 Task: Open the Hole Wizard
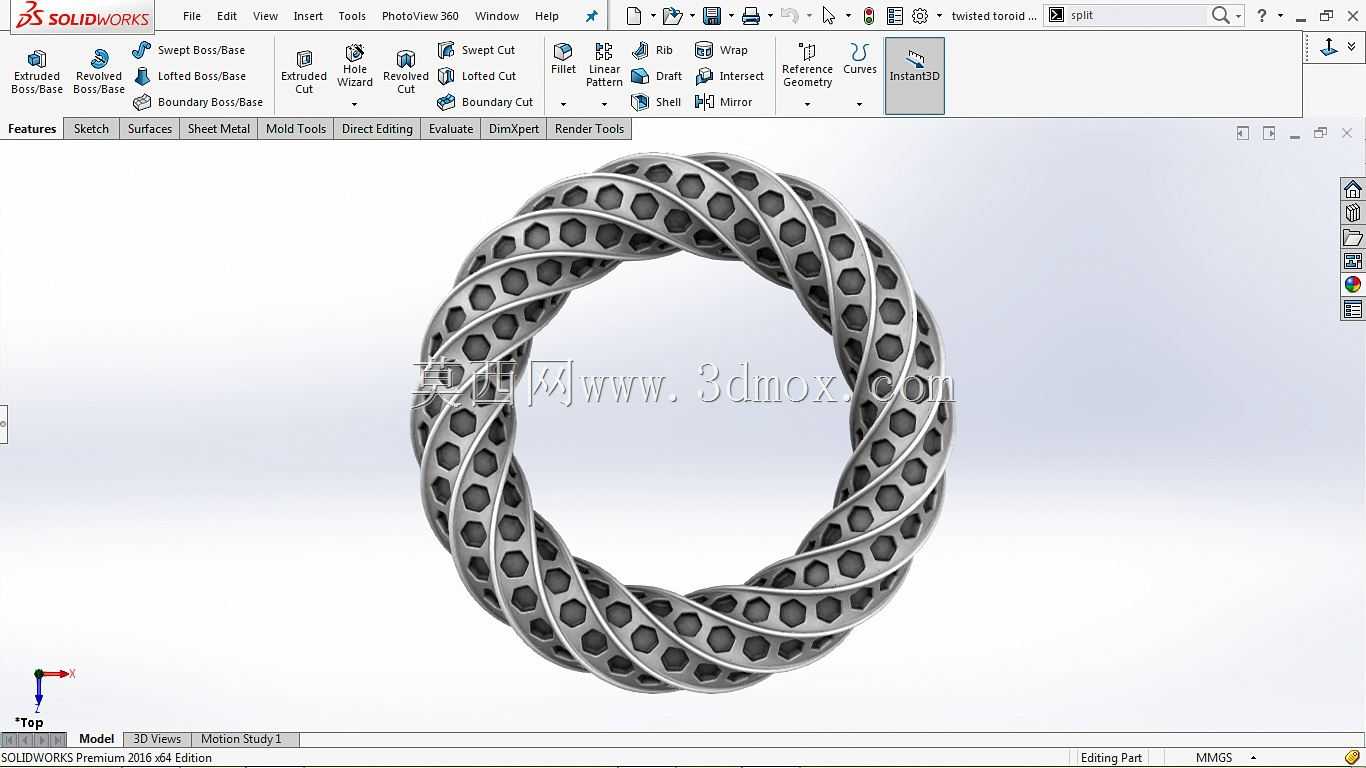click(x=355, y=66)
